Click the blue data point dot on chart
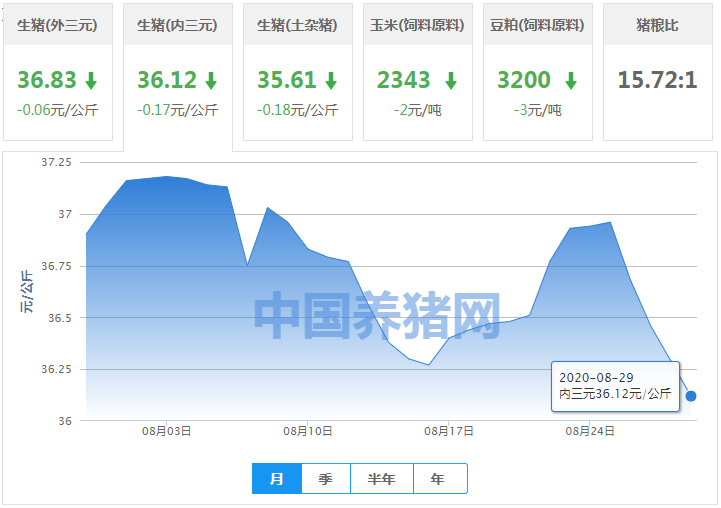Image resolution: width=721 pixels, height=508 pixels. (690, 396)
